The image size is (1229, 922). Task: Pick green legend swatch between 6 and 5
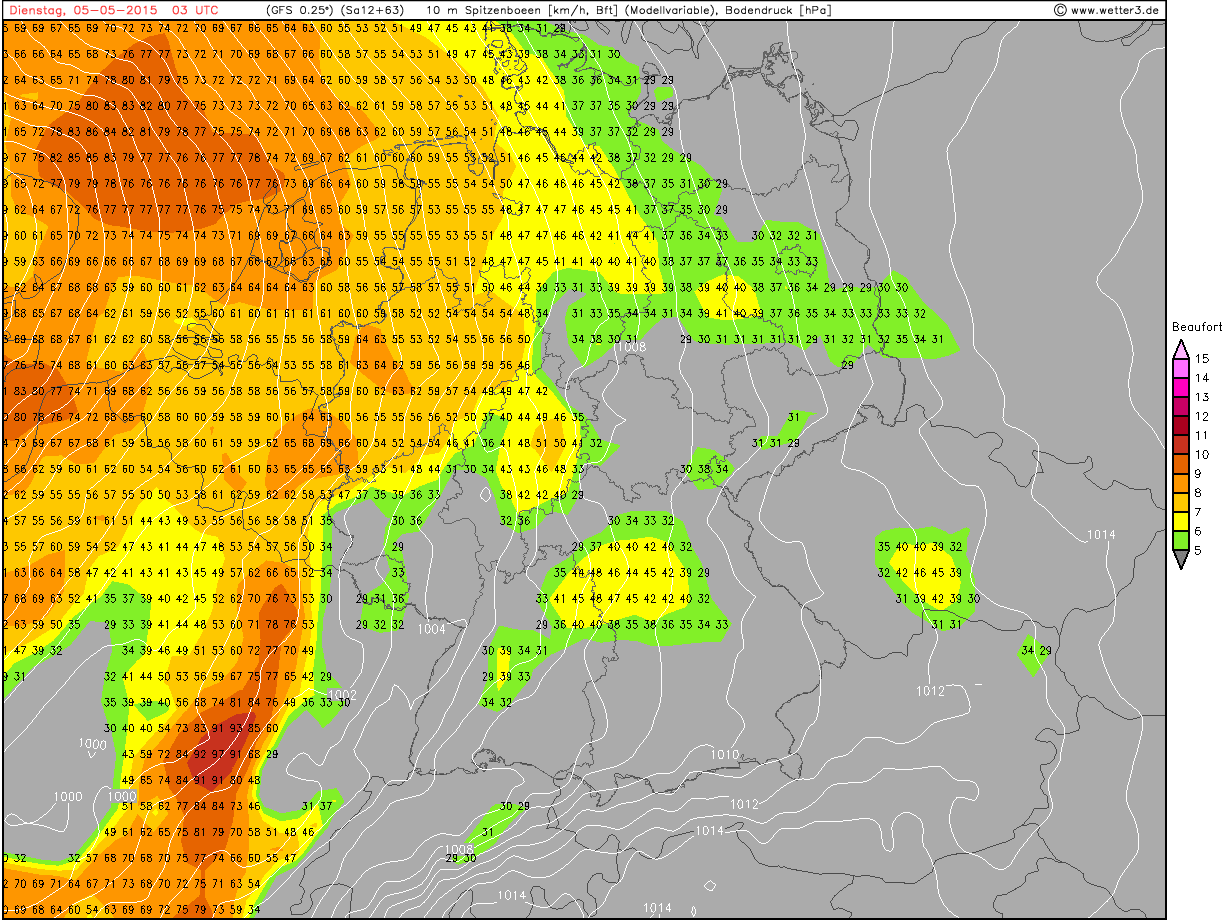point(1180,539)
